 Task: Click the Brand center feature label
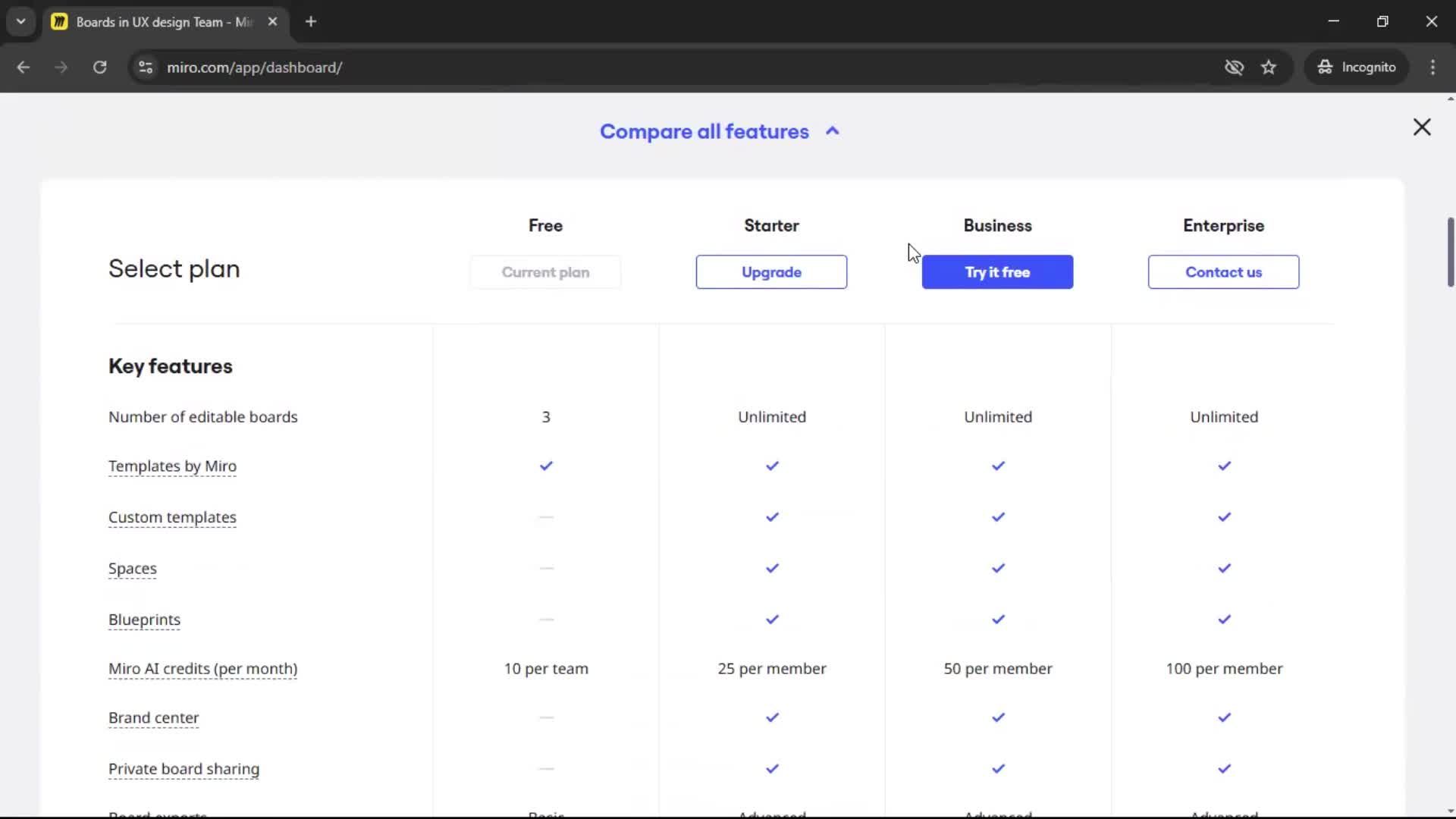153,717
